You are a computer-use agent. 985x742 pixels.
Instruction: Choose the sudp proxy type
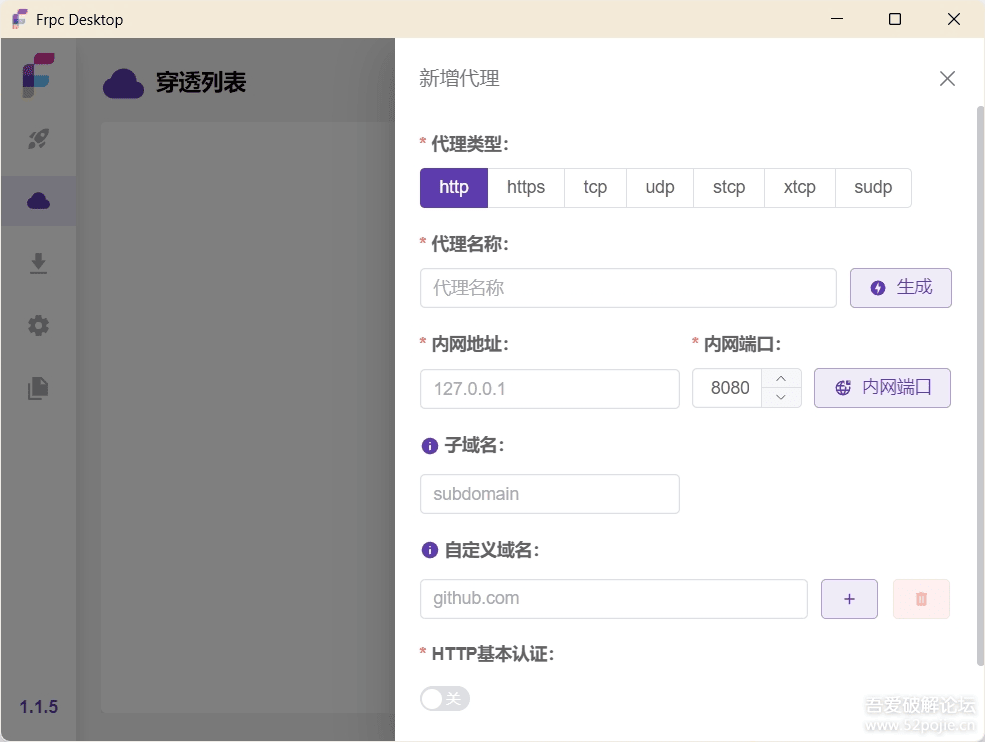tap(873, 188)
